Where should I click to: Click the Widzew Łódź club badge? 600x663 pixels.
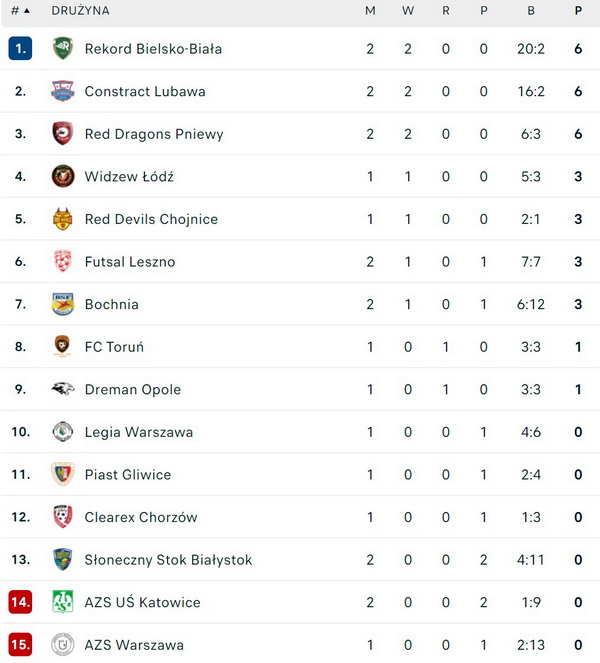pyautogui.click(x=63, y=176)
